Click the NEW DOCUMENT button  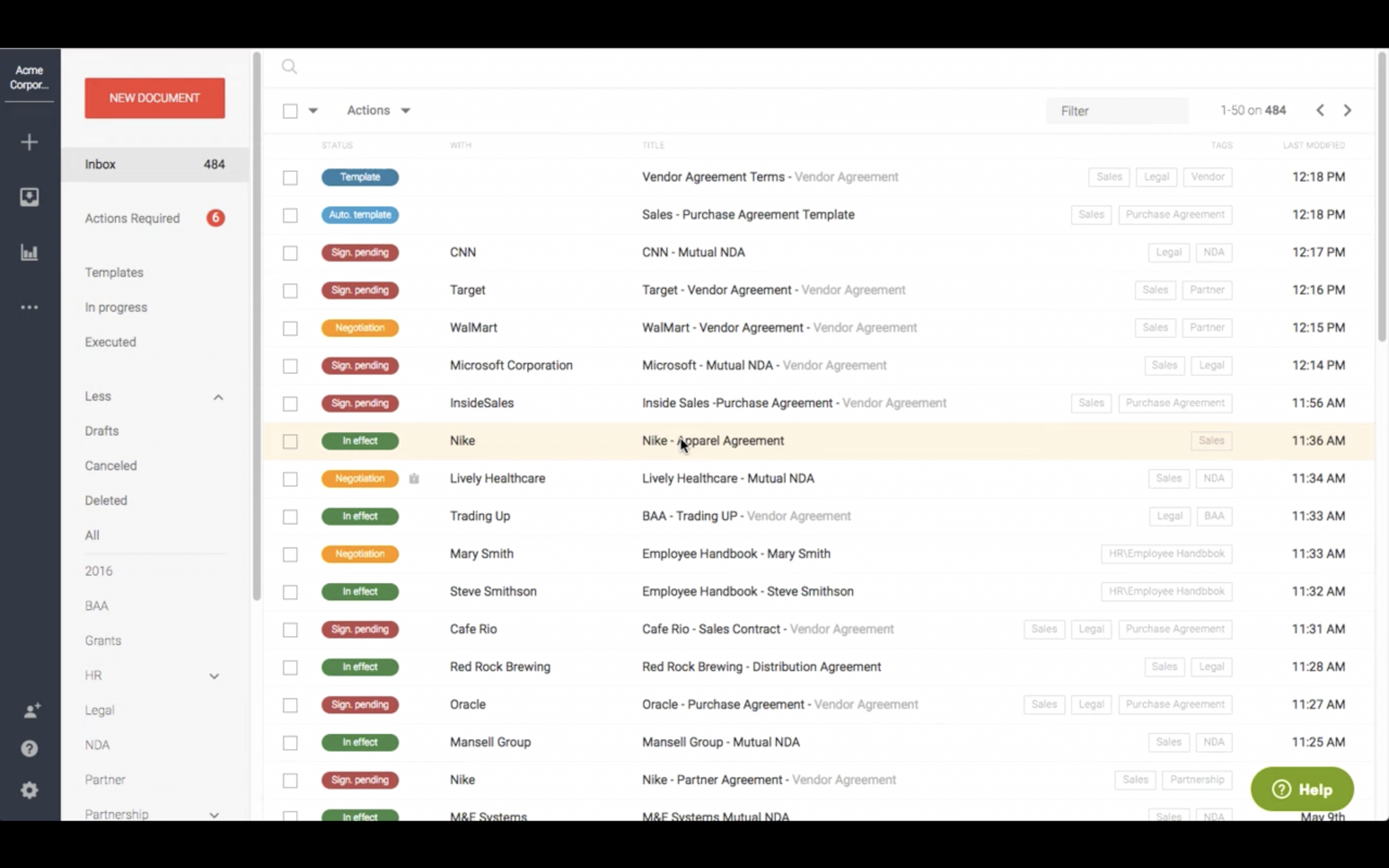tap(155, 98)
